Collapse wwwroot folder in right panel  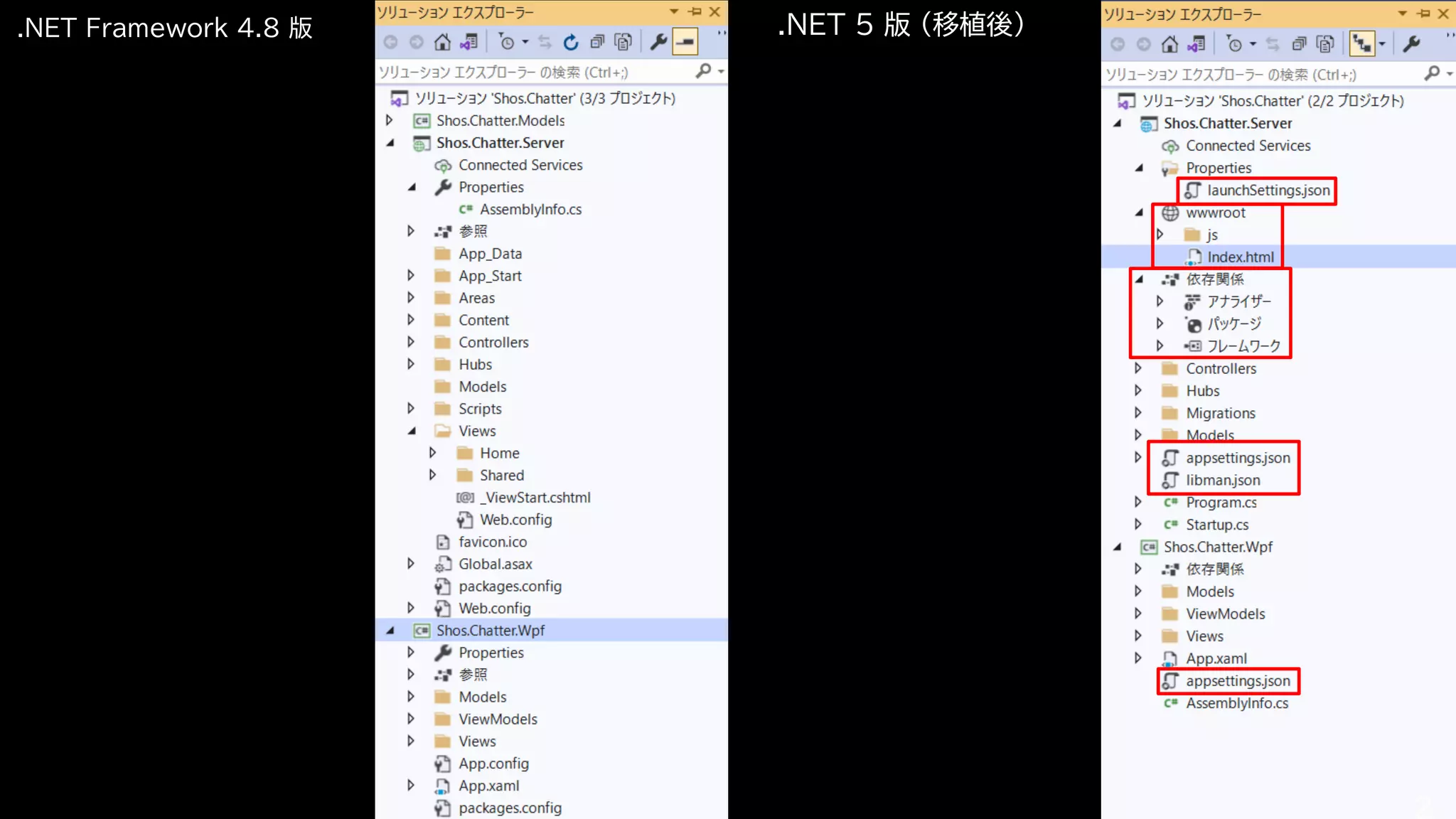coord(1139,212)
